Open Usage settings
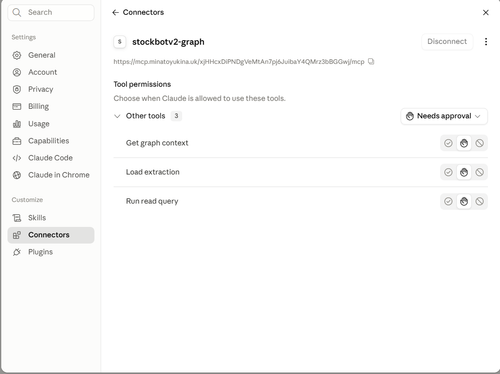 tap(51, 124)
